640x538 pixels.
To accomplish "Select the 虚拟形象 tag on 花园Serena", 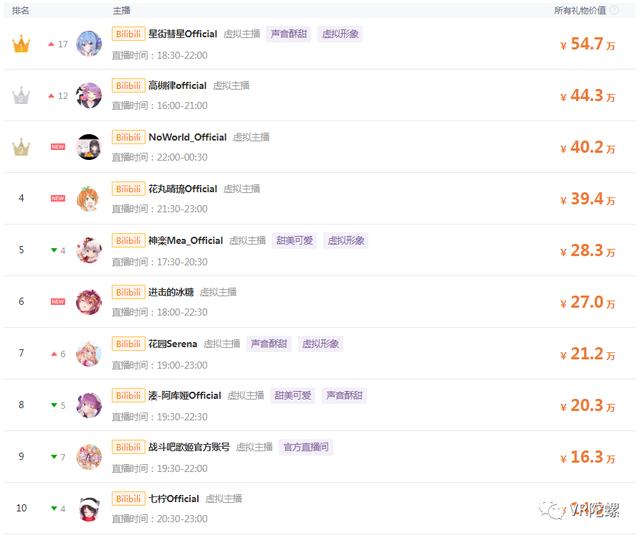I will (x=321, y=344).
